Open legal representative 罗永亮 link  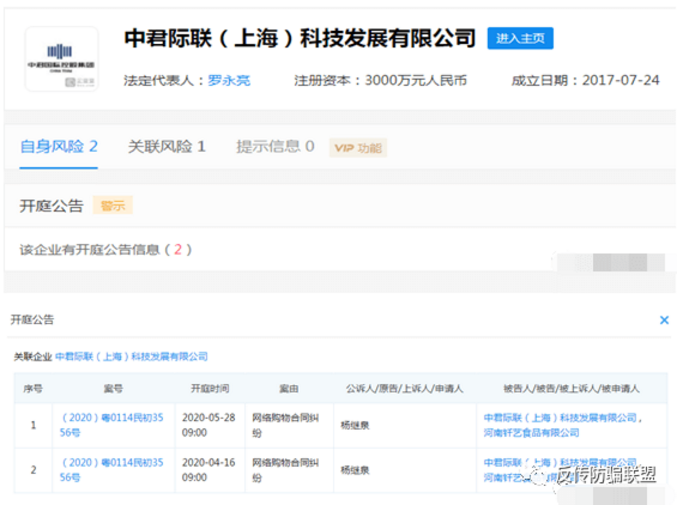[x=229, y=80]
